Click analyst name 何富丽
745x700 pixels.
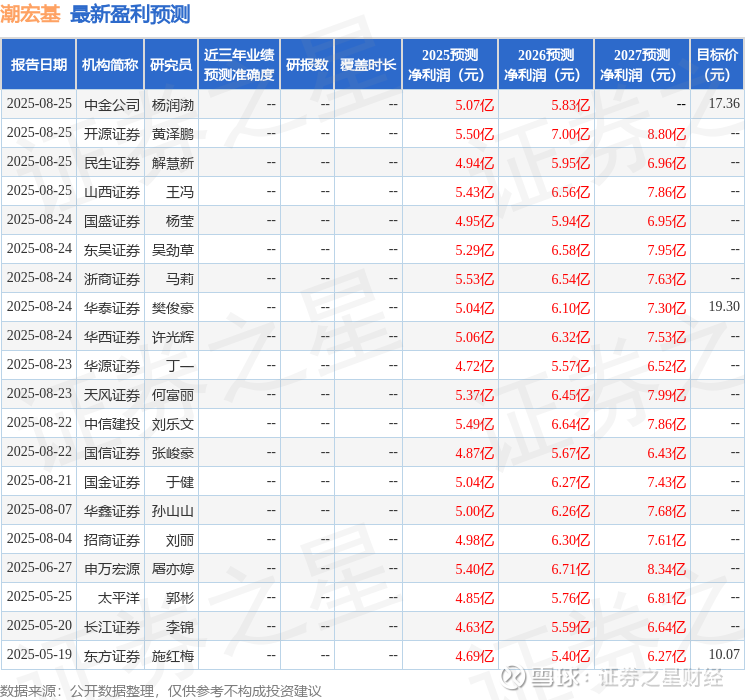click(x=172, y=395)
